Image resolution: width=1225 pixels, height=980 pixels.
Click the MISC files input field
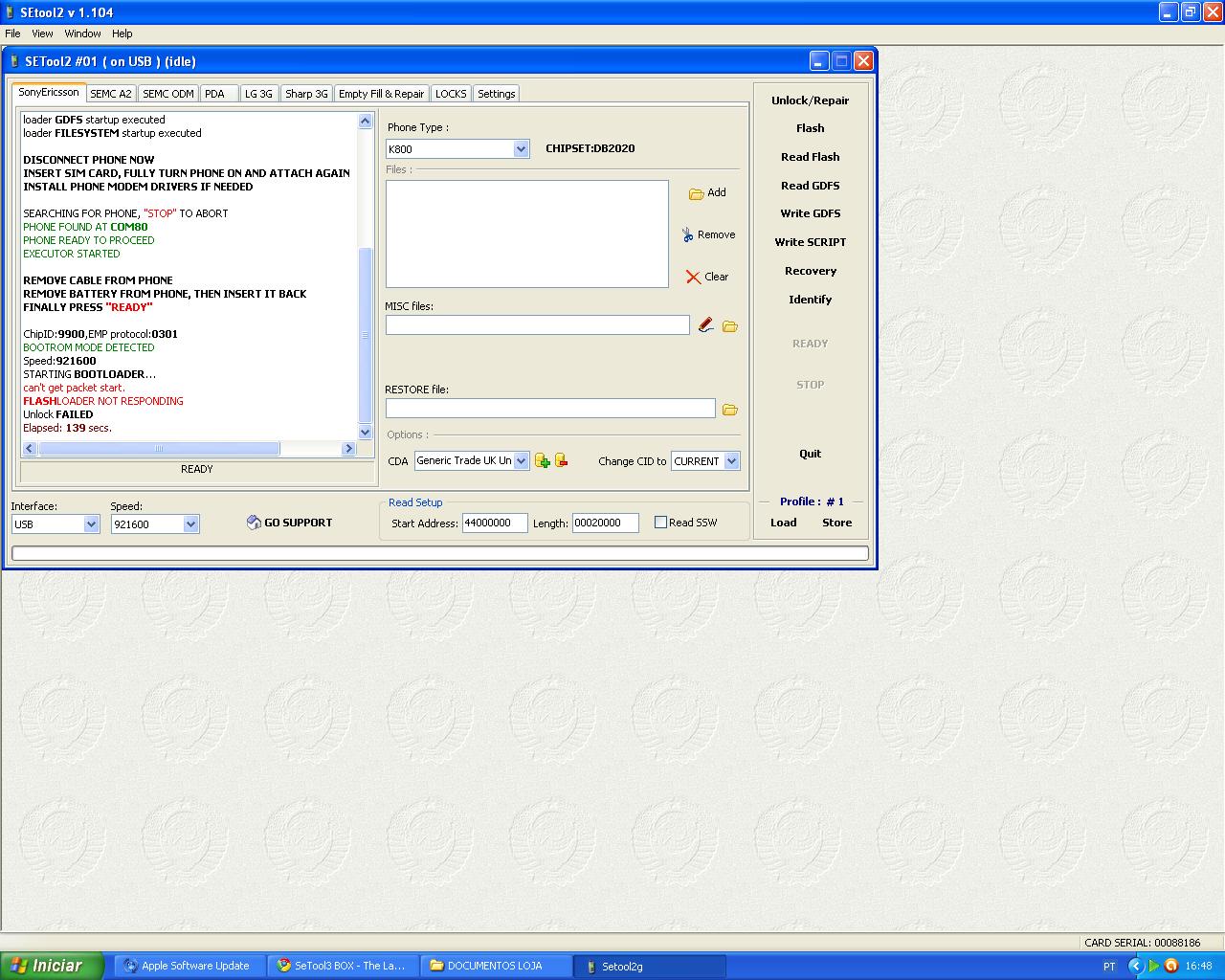[x=538, y=325]
